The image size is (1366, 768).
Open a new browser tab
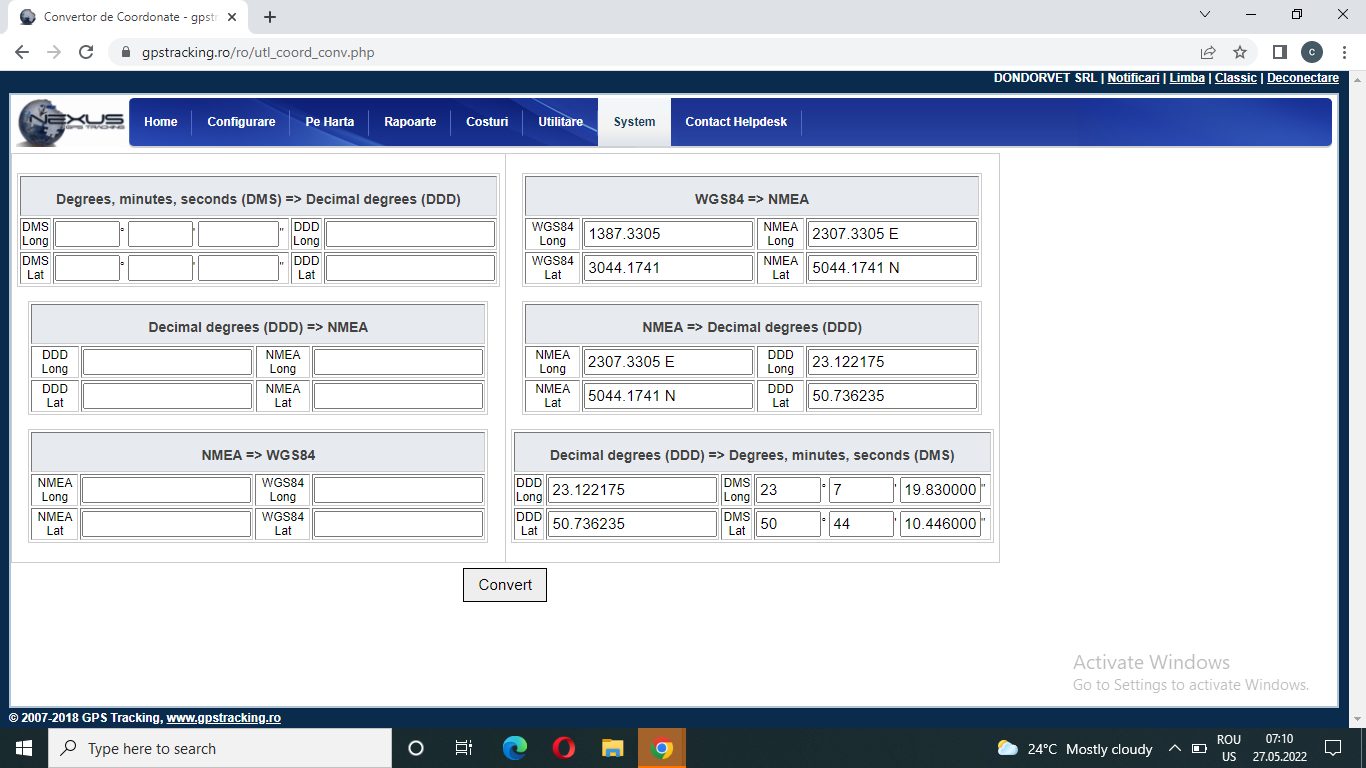pos(270,17)
